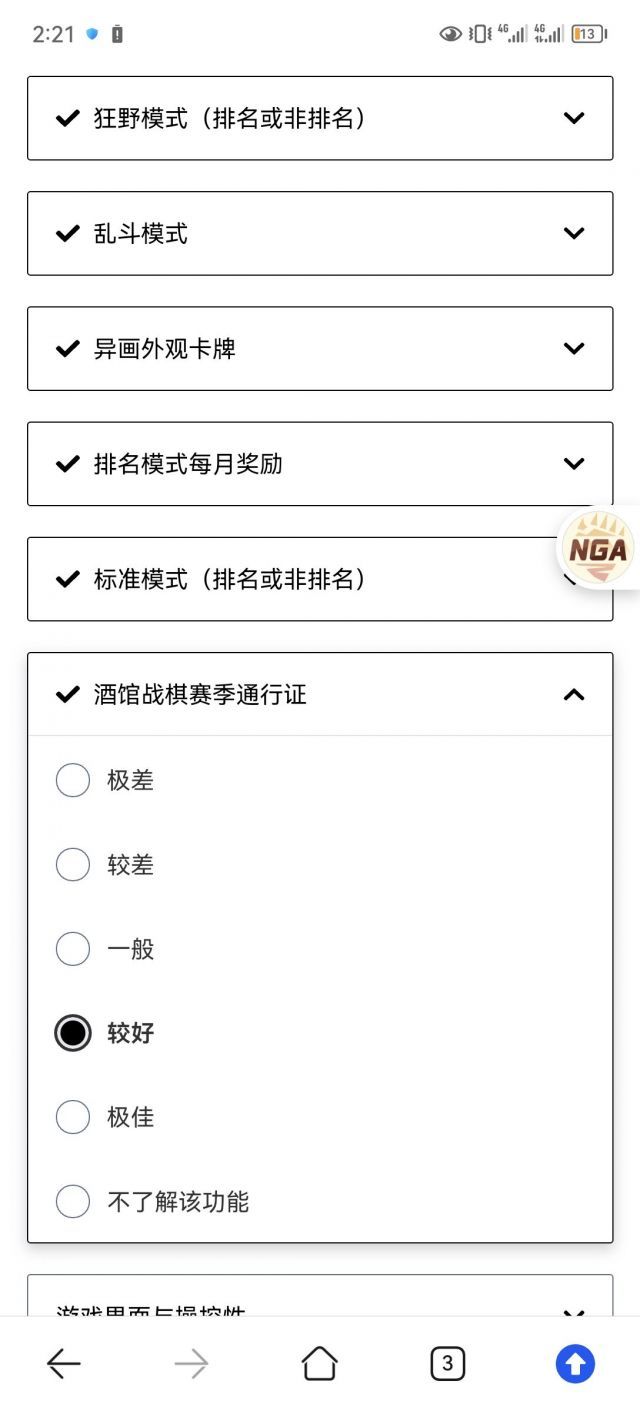Expand the 狂野模式 section chevron
This screenshot has width=640, height=1411.
tap(574, 118)
